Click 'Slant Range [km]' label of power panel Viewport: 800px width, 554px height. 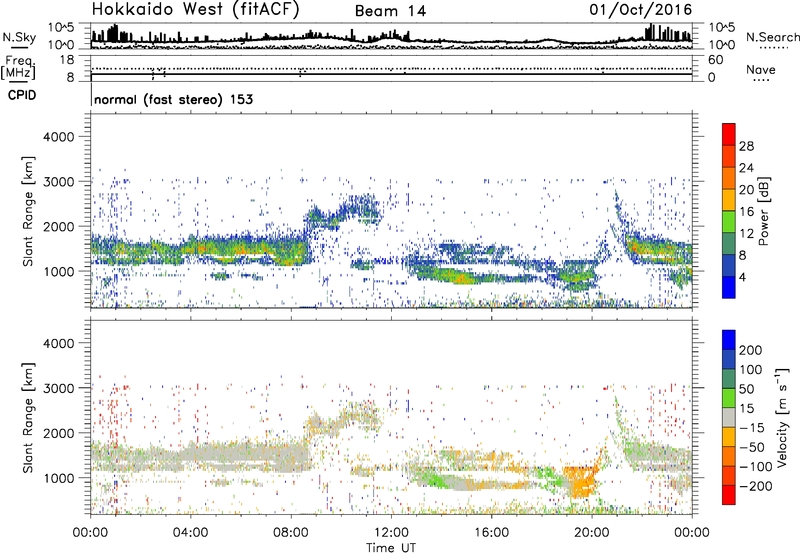28,211
